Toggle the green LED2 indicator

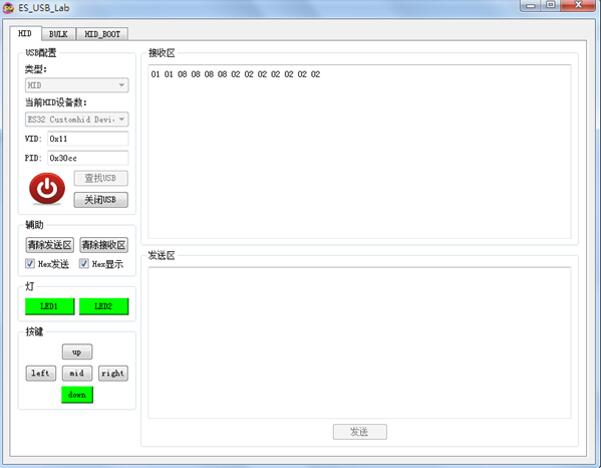103,306
